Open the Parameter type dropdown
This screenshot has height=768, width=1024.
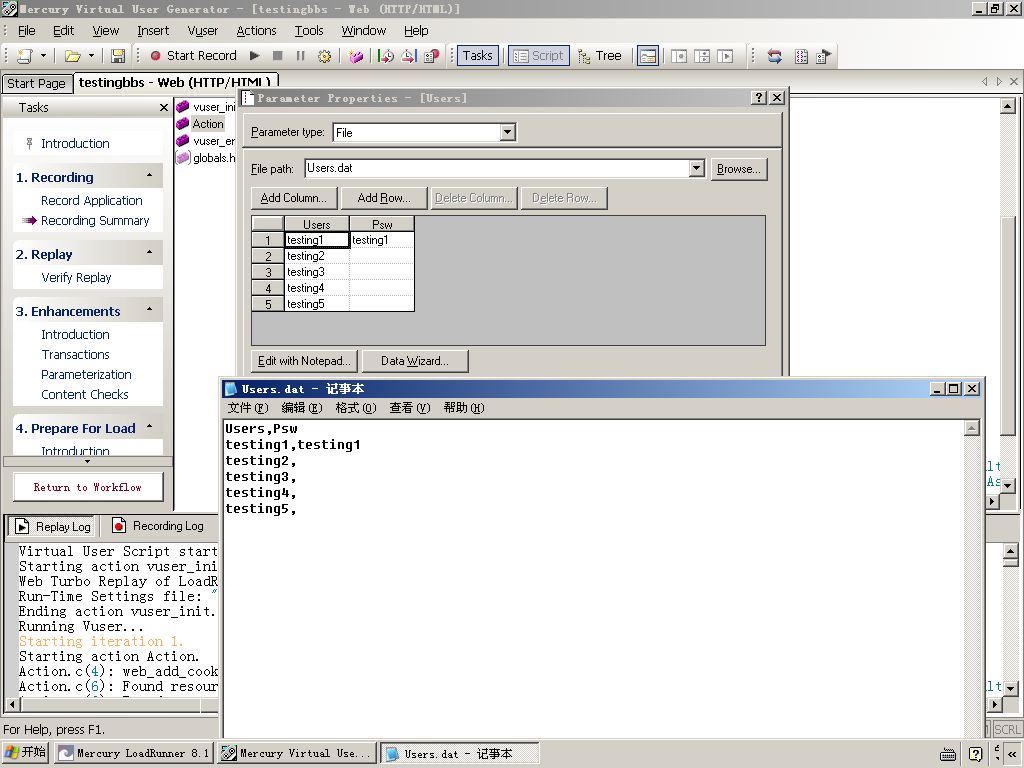tap(507, 133)
